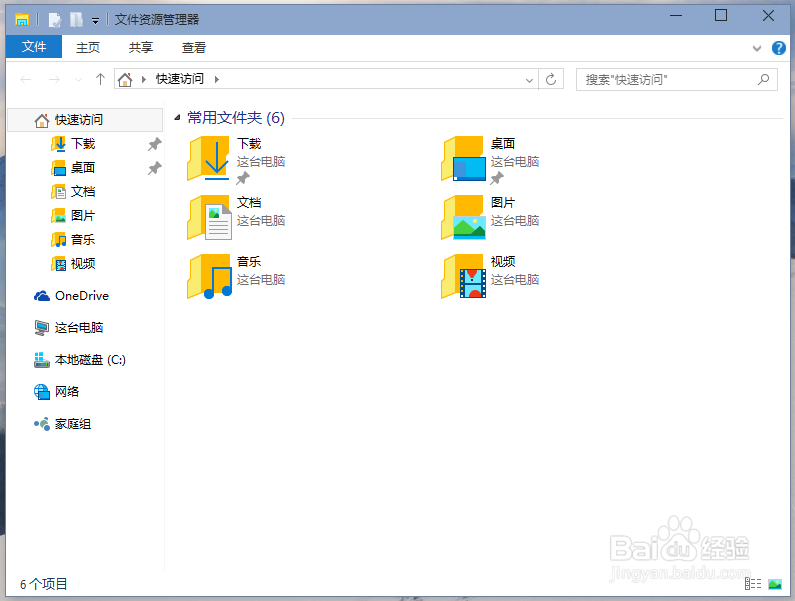Click the home icon in the address bar
The width and height of the screenshot is (795, 601).
125,79
